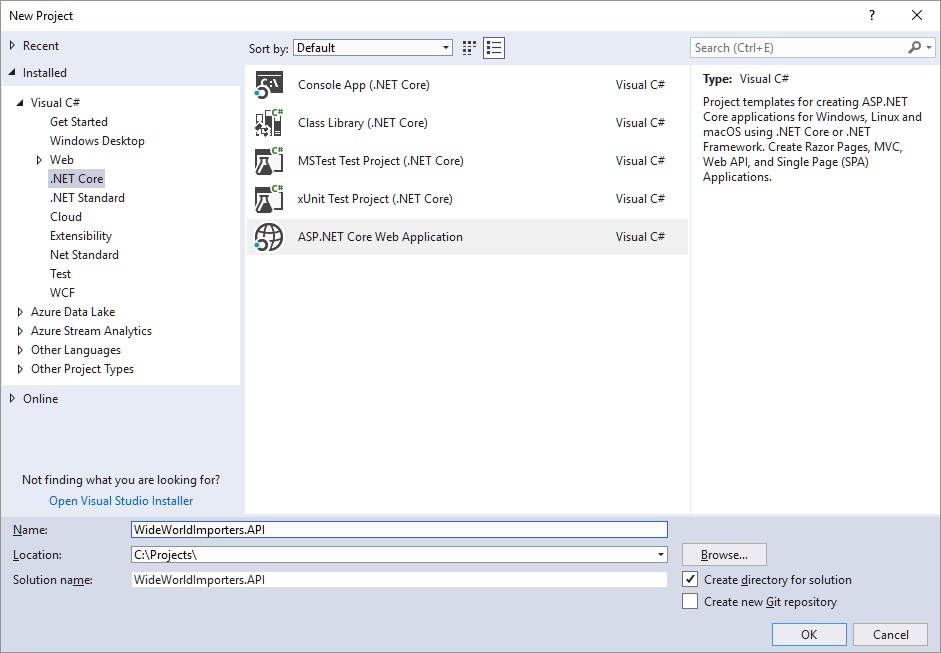Select the Windows Desktop category
941x653 pixels.
coord(97,141)
